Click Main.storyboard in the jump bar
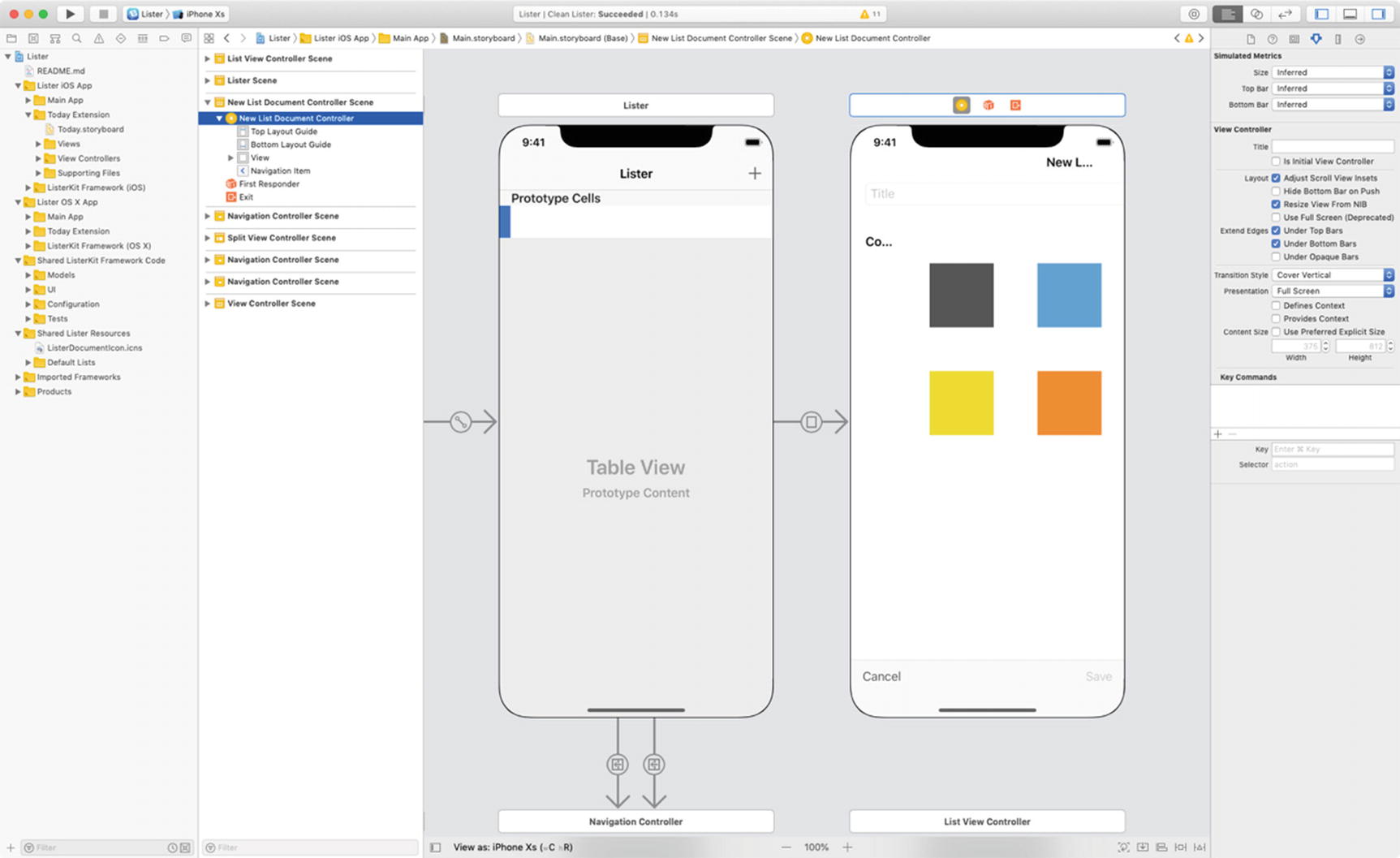The image size is (1400, 858). [x=477, y=38]
